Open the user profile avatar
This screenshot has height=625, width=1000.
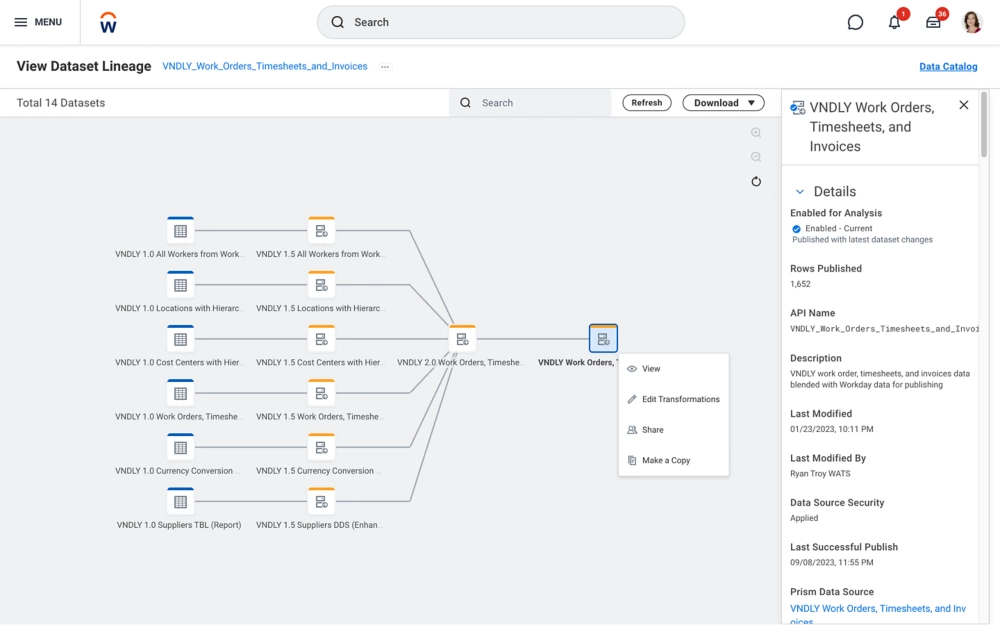(971, 22)
